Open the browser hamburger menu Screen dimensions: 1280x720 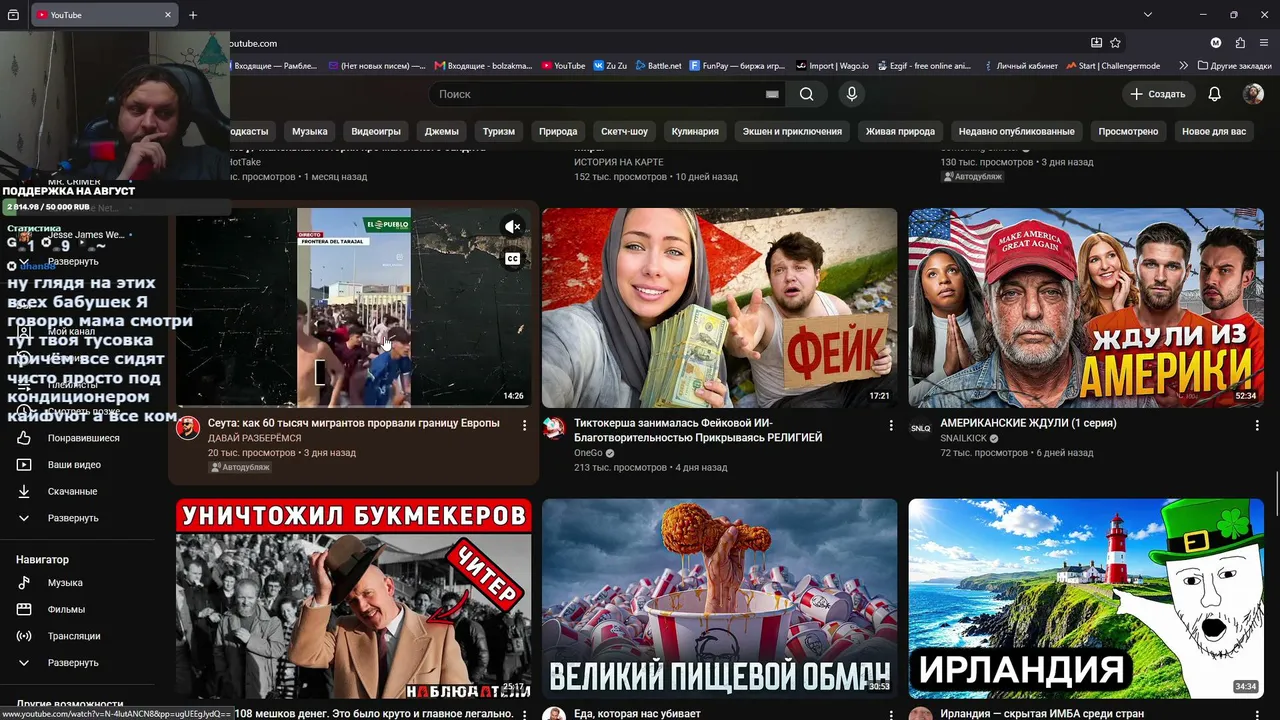(x=1264, y=43)
